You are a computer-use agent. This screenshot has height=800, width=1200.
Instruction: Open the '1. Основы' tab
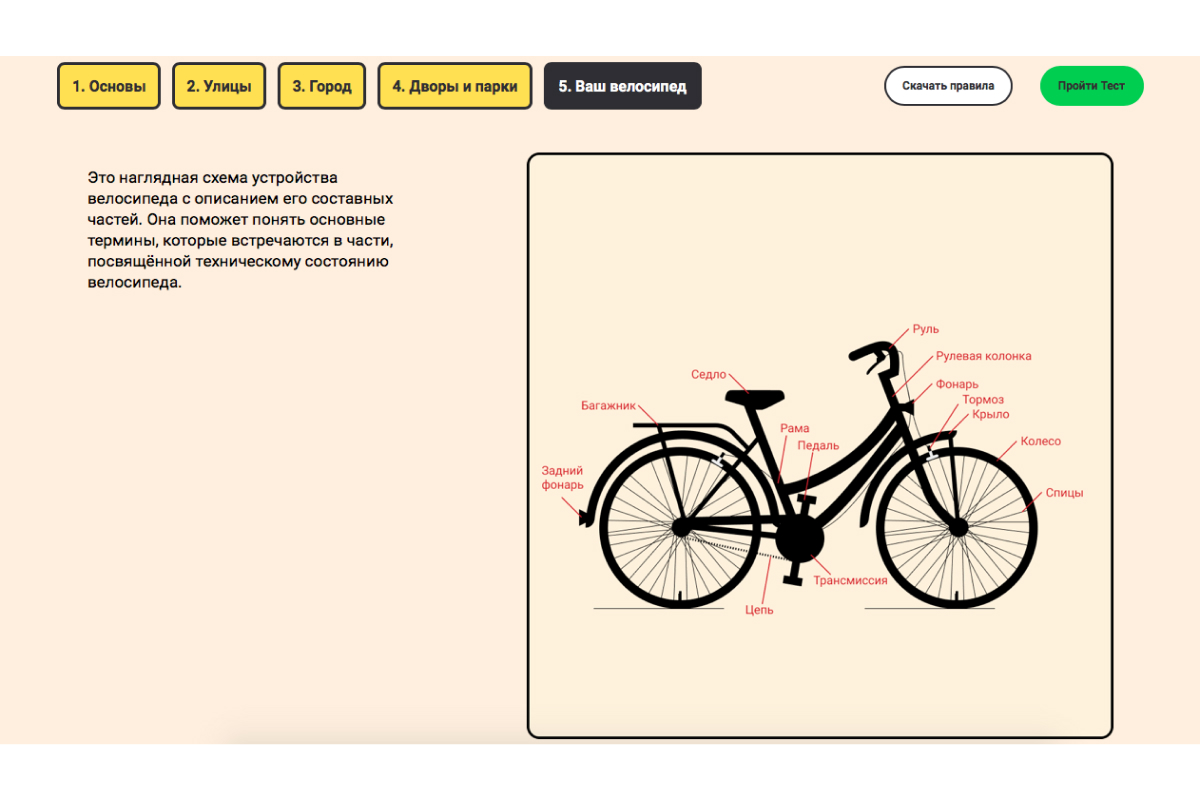[109, 86]
